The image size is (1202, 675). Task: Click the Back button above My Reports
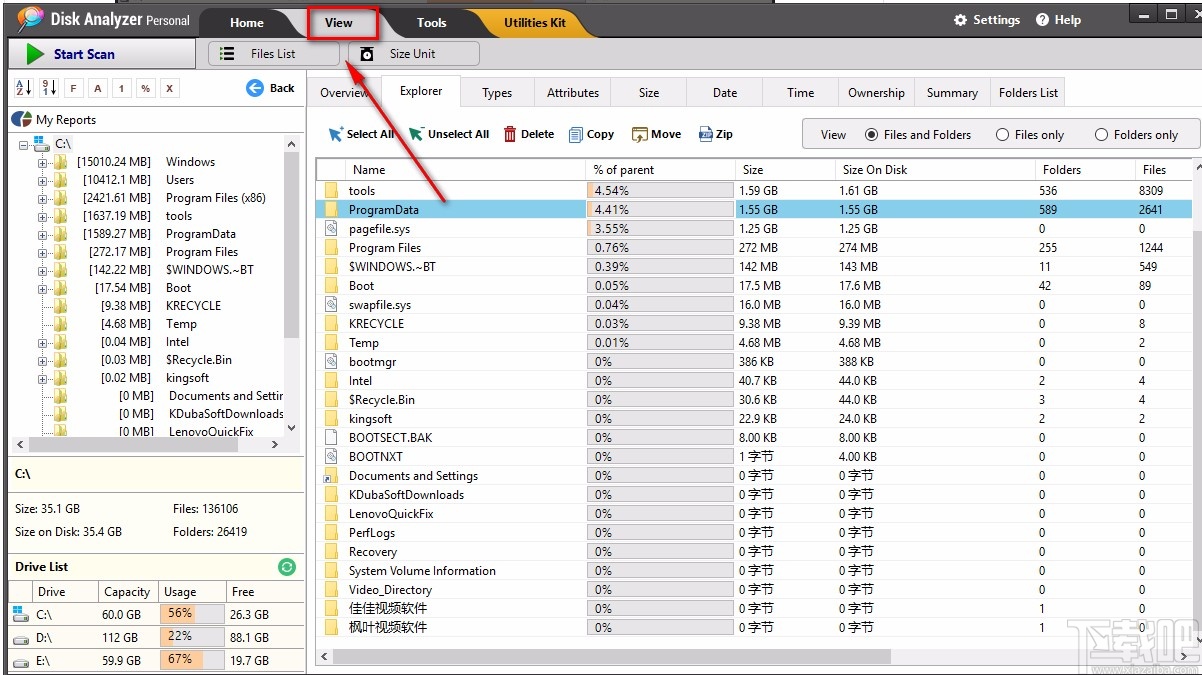[268, 88]
